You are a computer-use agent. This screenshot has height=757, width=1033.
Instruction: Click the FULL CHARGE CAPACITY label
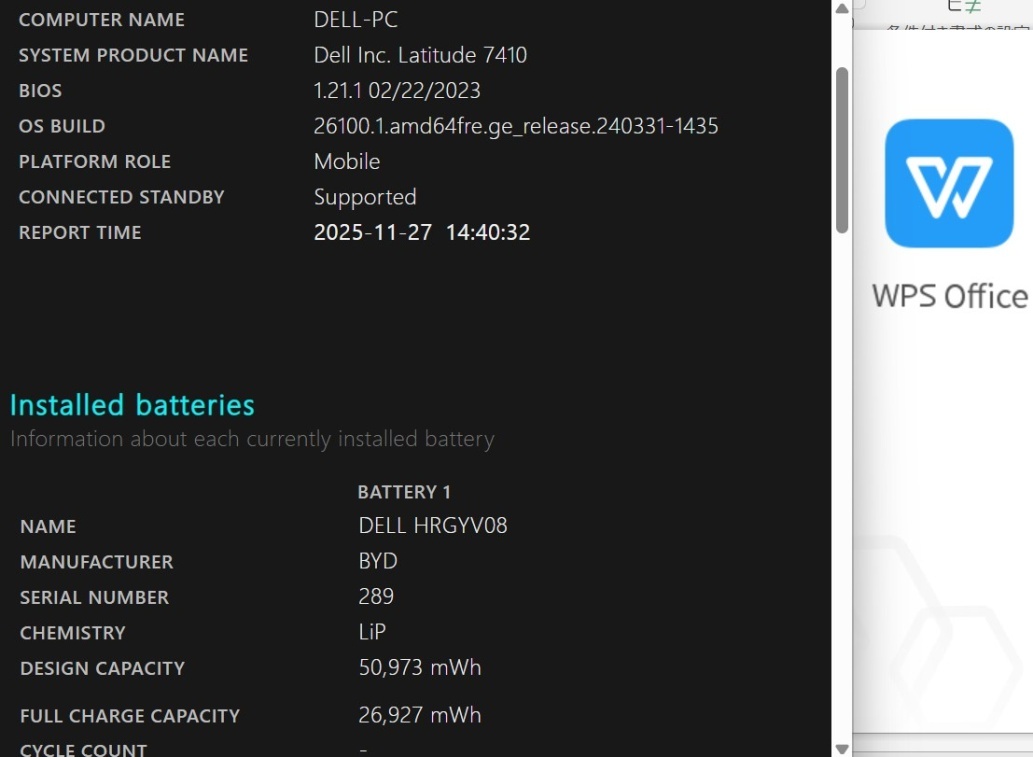pos(130,716)
